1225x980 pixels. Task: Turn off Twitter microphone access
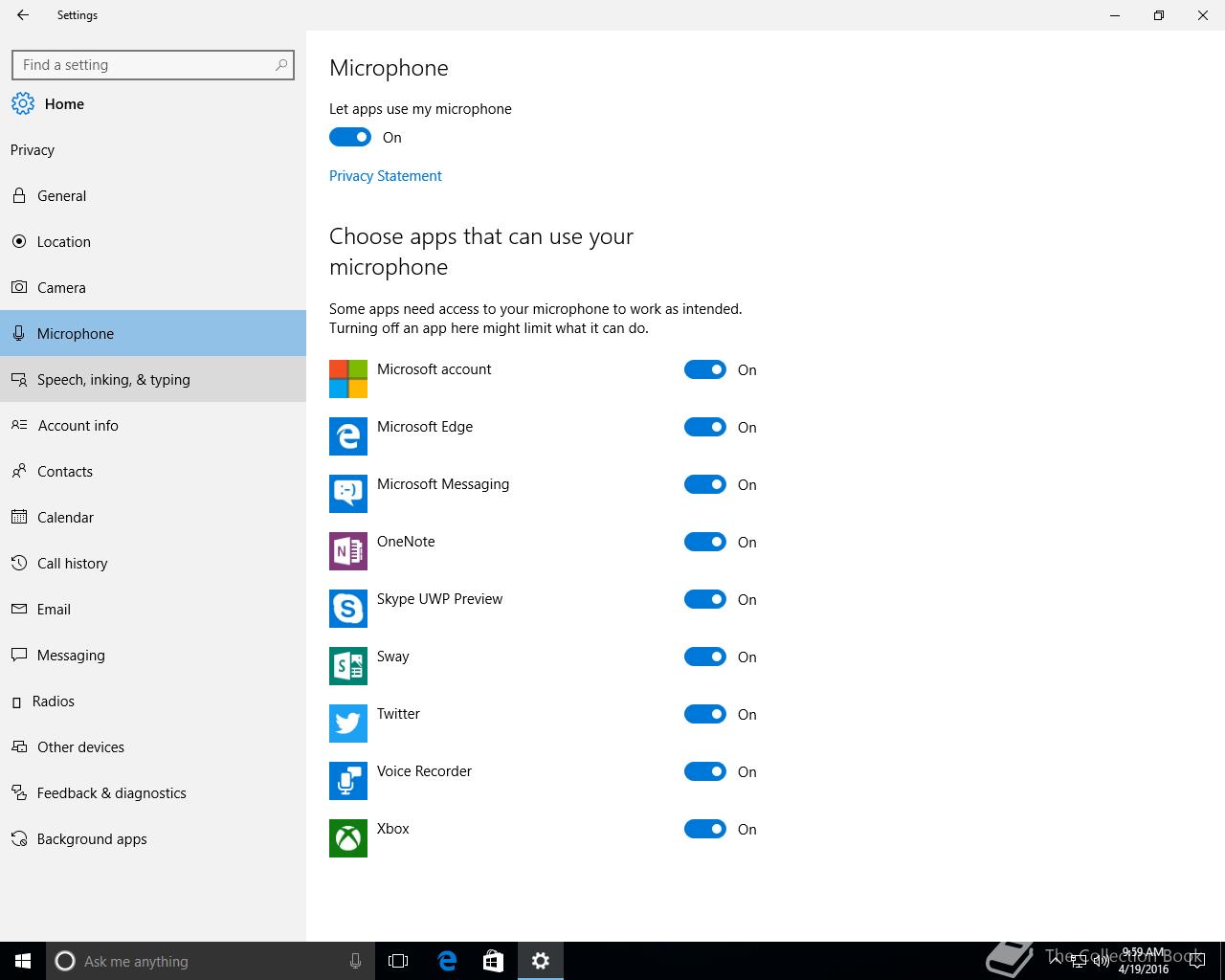(x=705, y=714)
